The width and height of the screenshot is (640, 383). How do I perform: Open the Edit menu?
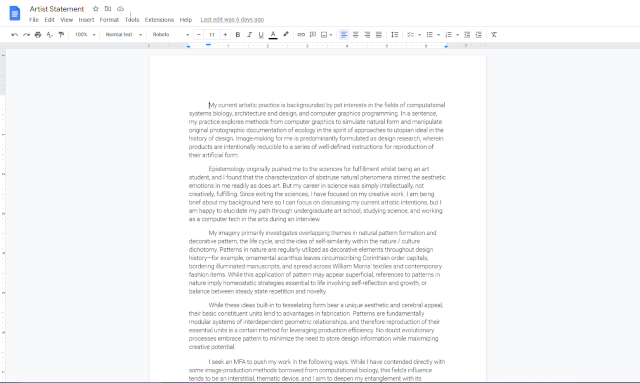coord(49,20)
